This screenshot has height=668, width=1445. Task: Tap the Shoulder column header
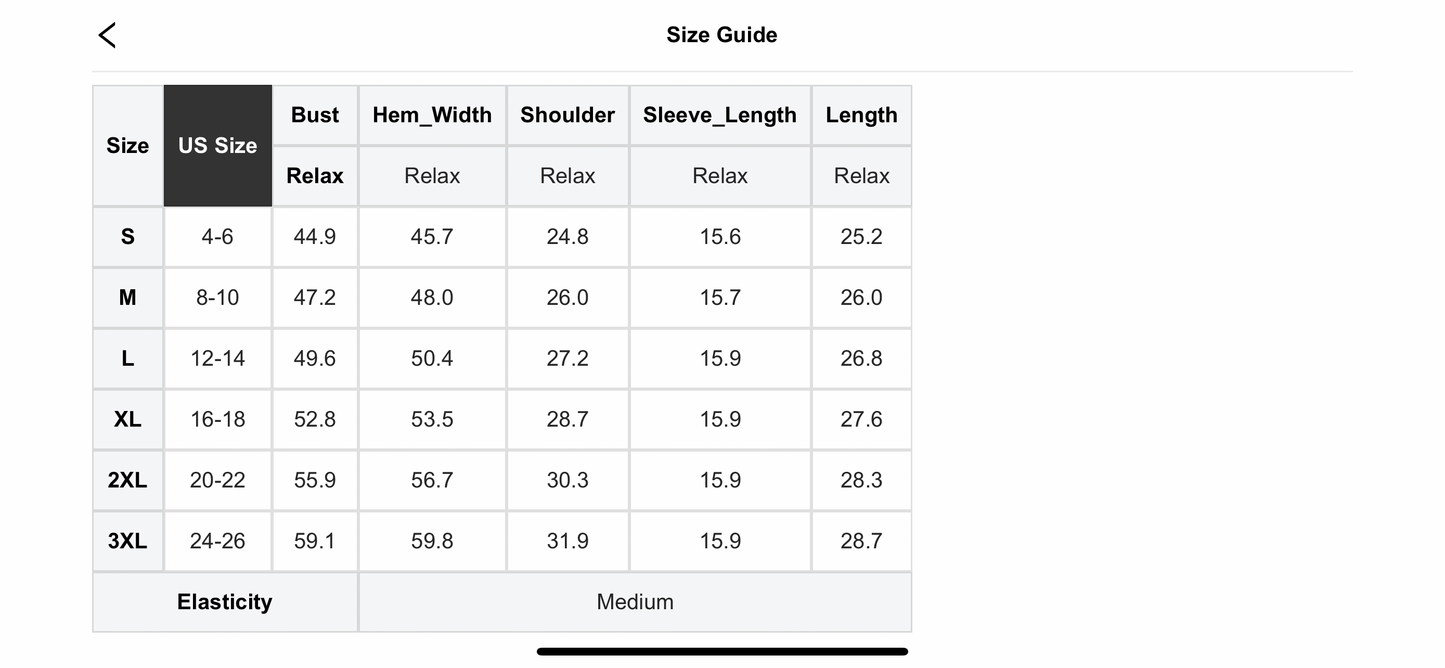point(567,115)
